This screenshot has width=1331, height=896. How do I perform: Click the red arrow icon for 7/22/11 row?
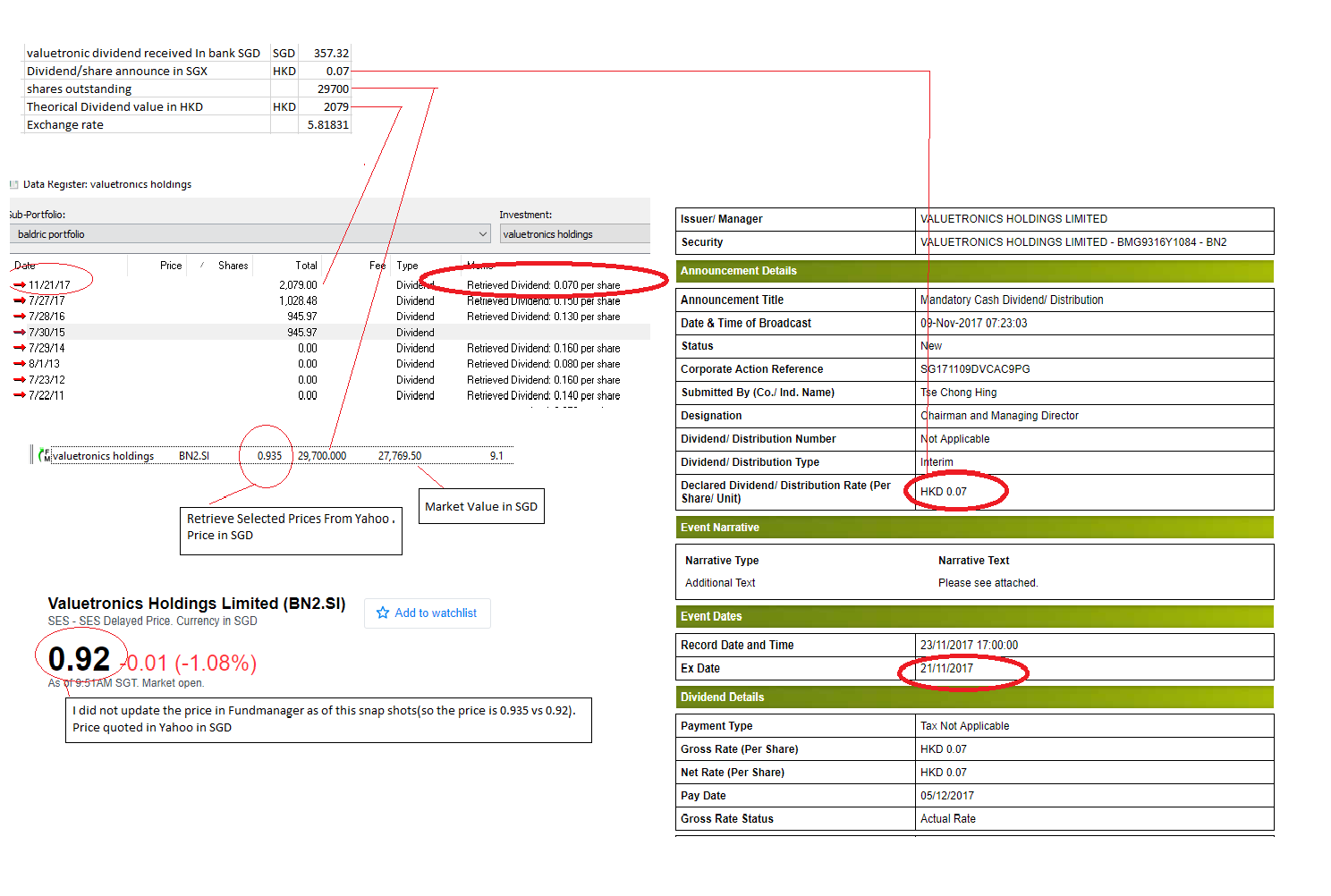coord(20,395)
